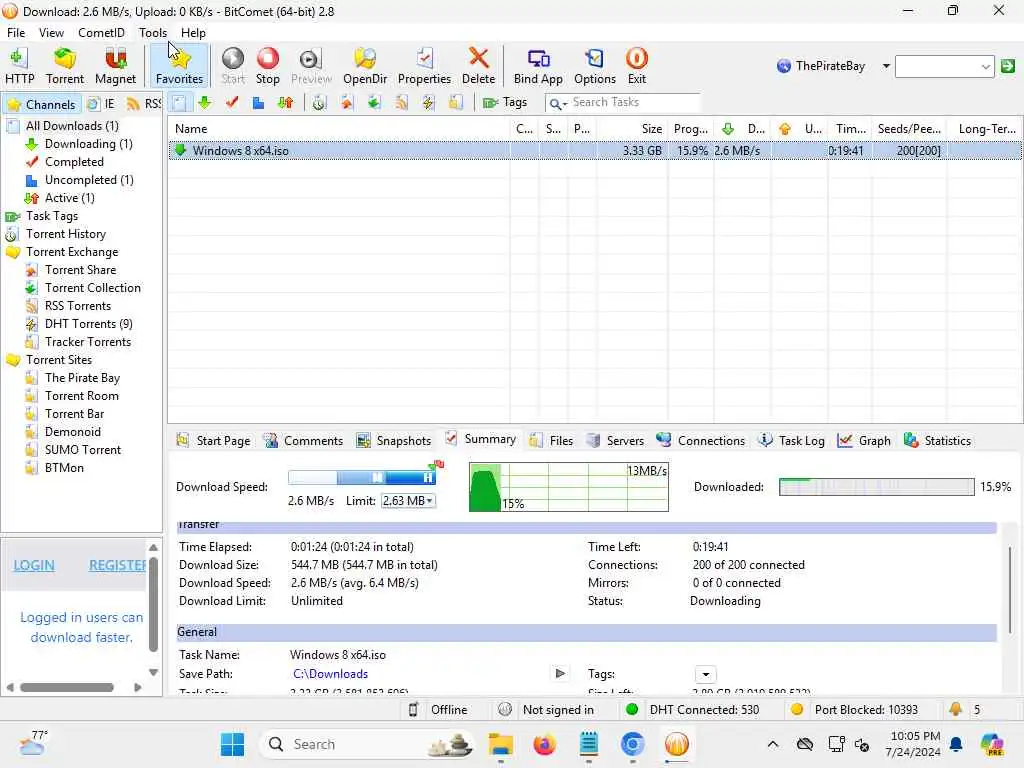Select DHT Torrents (9) in sidebar
Viewport: 1024px width, 768px height.
(x=88, y=324)
